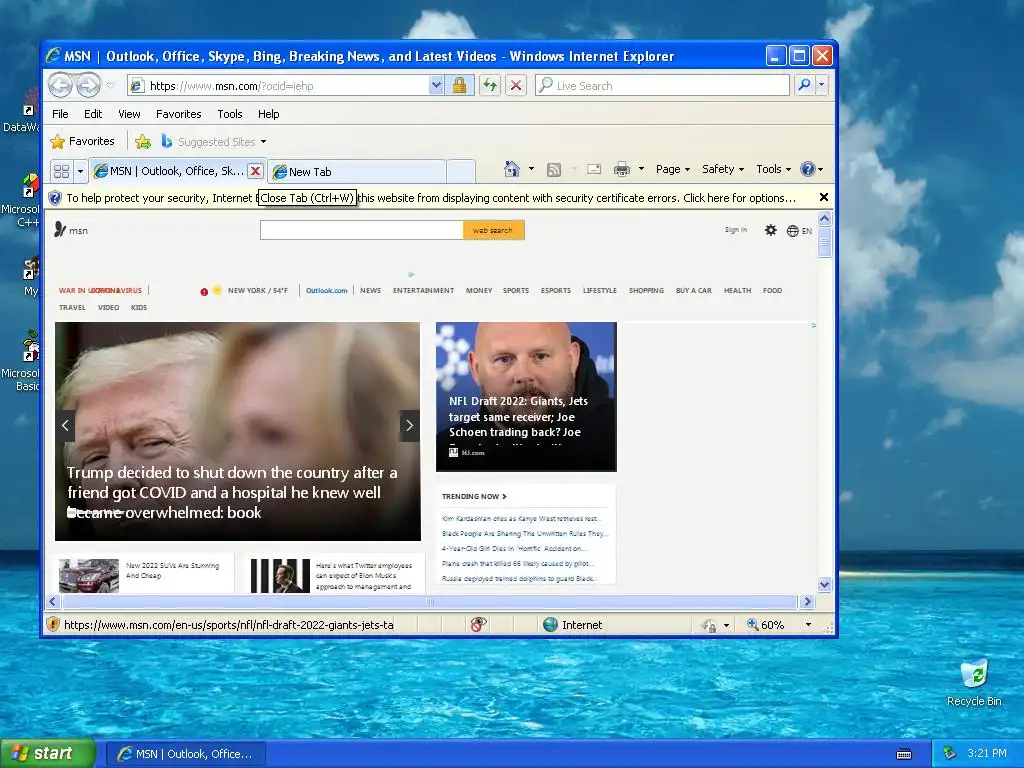Click the Add to Favorites star icon
Image resolution: width=1024 pixels, height=768 pixels.
142,142
